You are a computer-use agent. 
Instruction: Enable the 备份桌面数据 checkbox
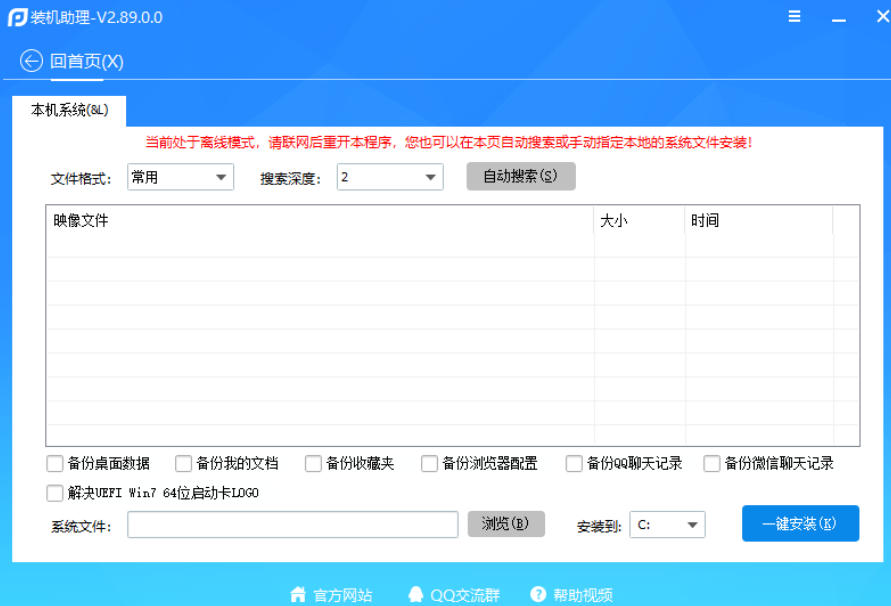[55, 463]
